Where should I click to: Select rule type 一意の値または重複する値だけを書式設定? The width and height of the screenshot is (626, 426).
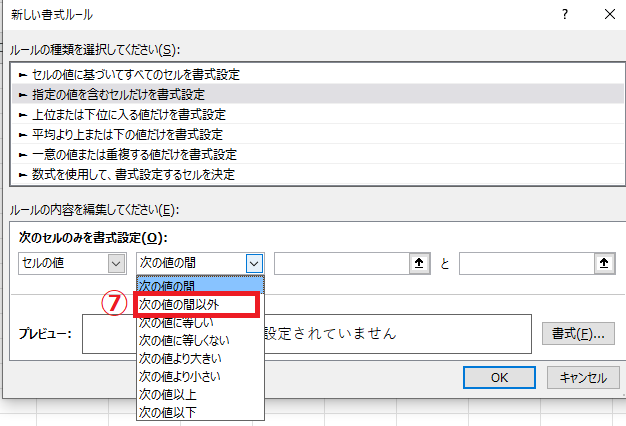[318, 155]
